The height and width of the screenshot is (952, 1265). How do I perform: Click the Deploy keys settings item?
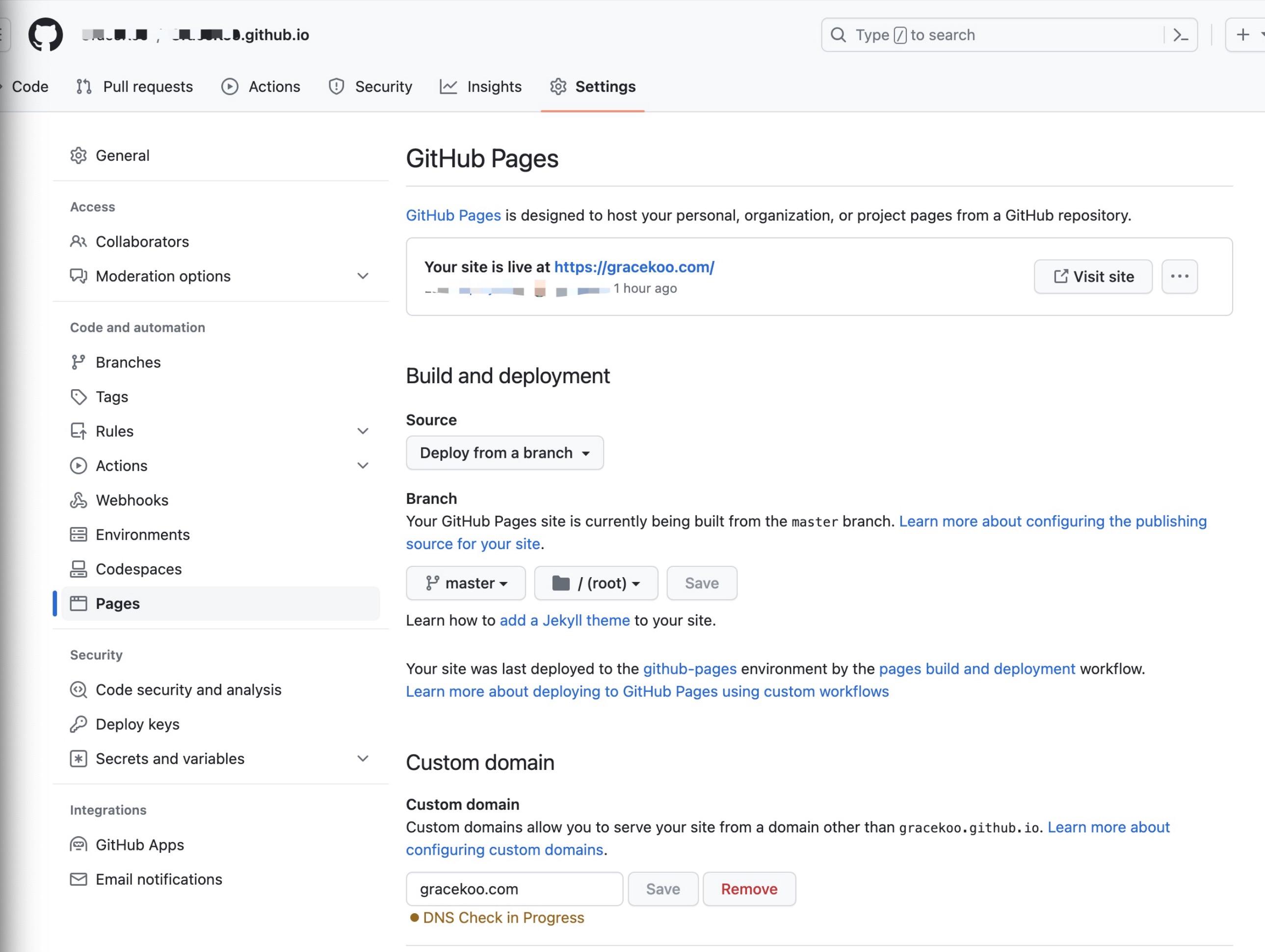[137, 724]
